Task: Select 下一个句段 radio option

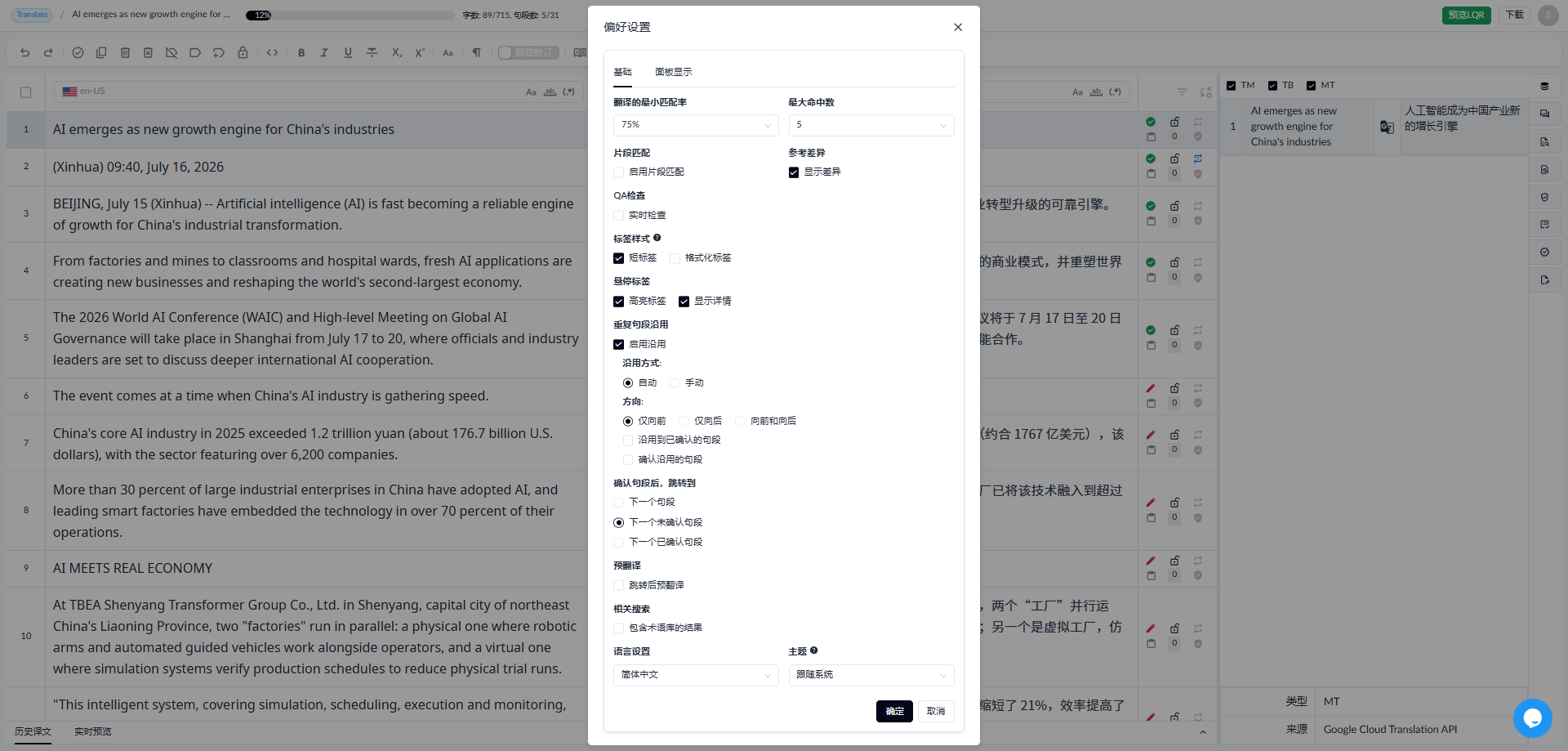Action: point(618,503)
